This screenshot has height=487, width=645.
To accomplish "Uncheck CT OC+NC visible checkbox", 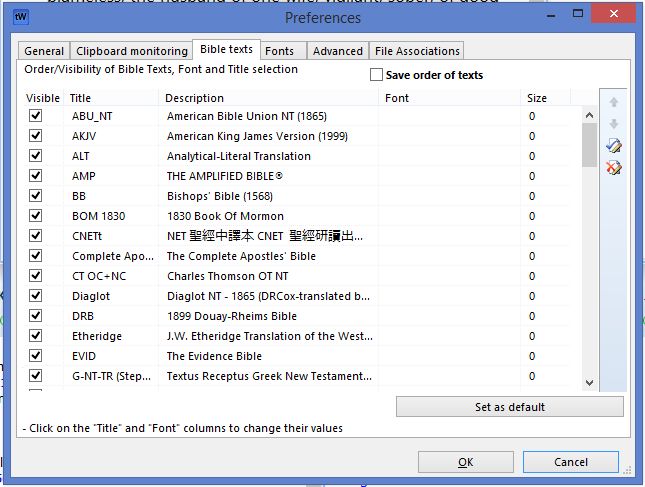I will [x=35, y=276].
